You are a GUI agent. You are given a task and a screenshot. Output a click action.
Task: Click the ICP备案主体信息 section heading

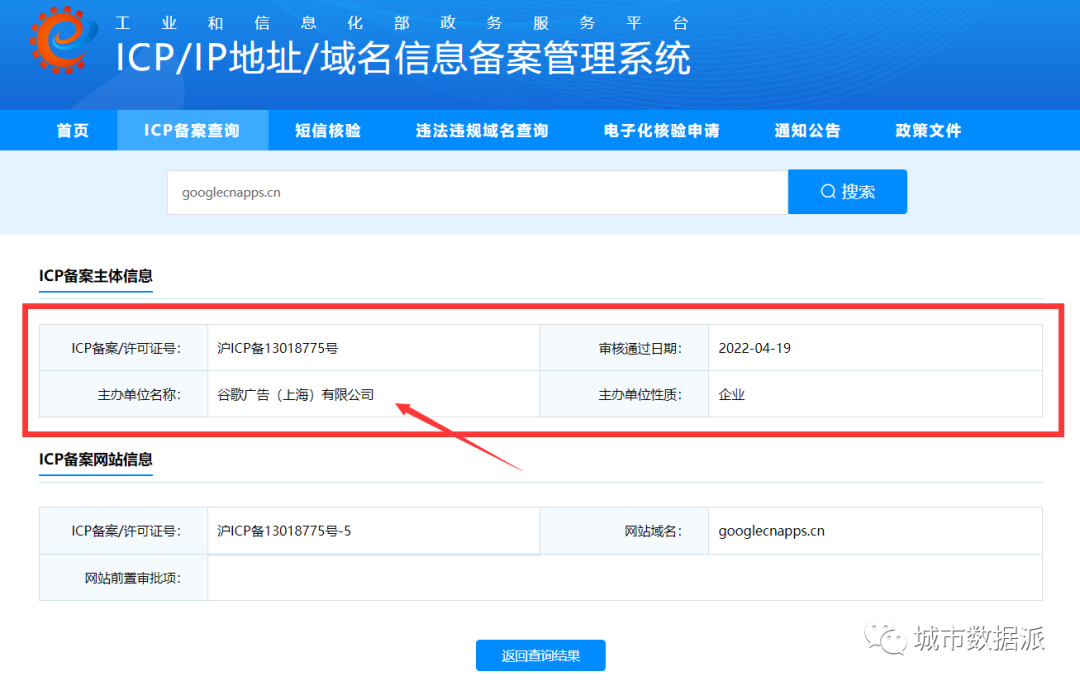click(x=96, y=276)
